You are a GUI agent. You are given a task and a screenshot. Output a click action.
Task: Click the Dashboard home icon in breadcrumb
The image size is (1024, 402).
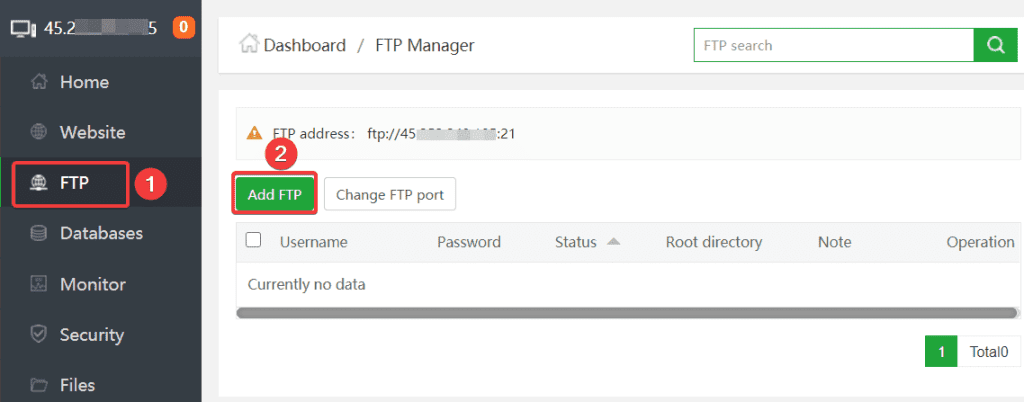(248, 45)
